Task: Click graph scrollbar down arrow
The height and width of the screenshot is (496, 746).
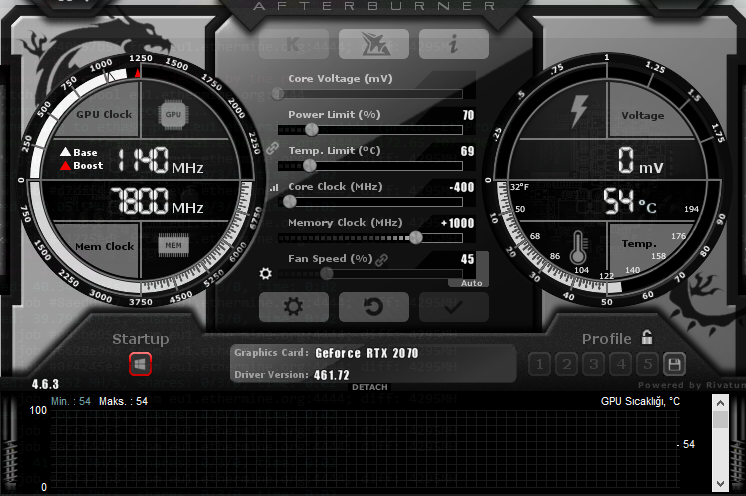Action: click(x=720, y=484)
